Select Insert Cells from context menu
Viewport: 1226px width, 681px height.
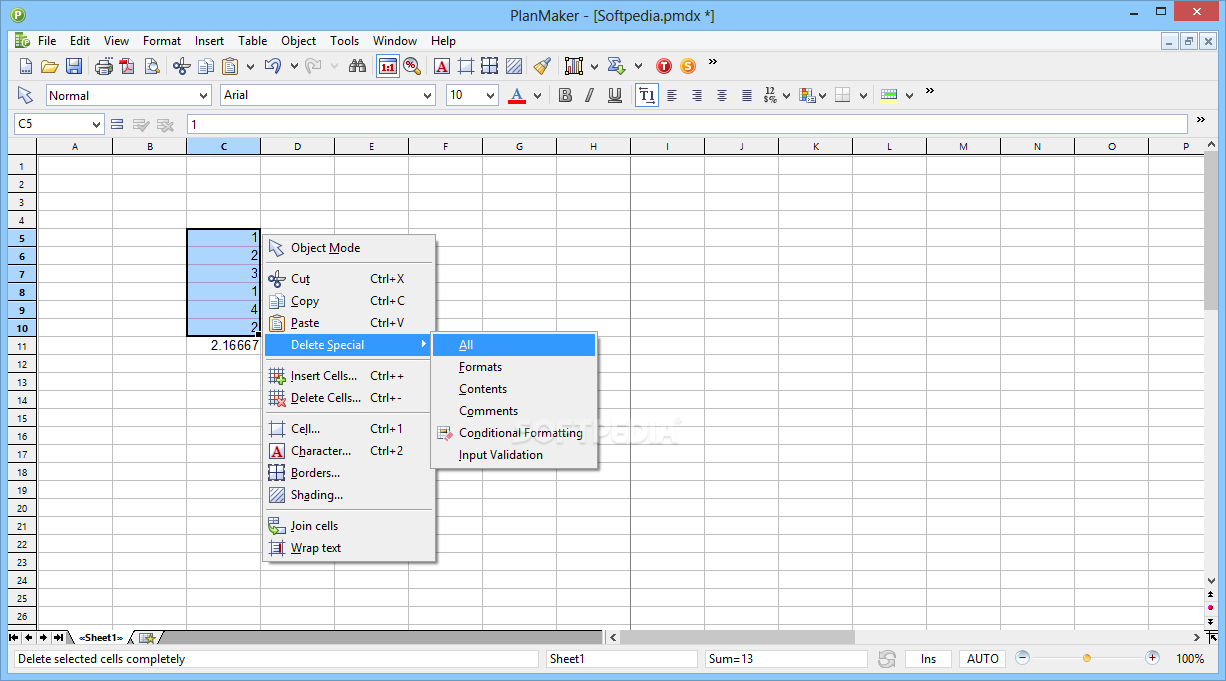(x=348, y=376)
